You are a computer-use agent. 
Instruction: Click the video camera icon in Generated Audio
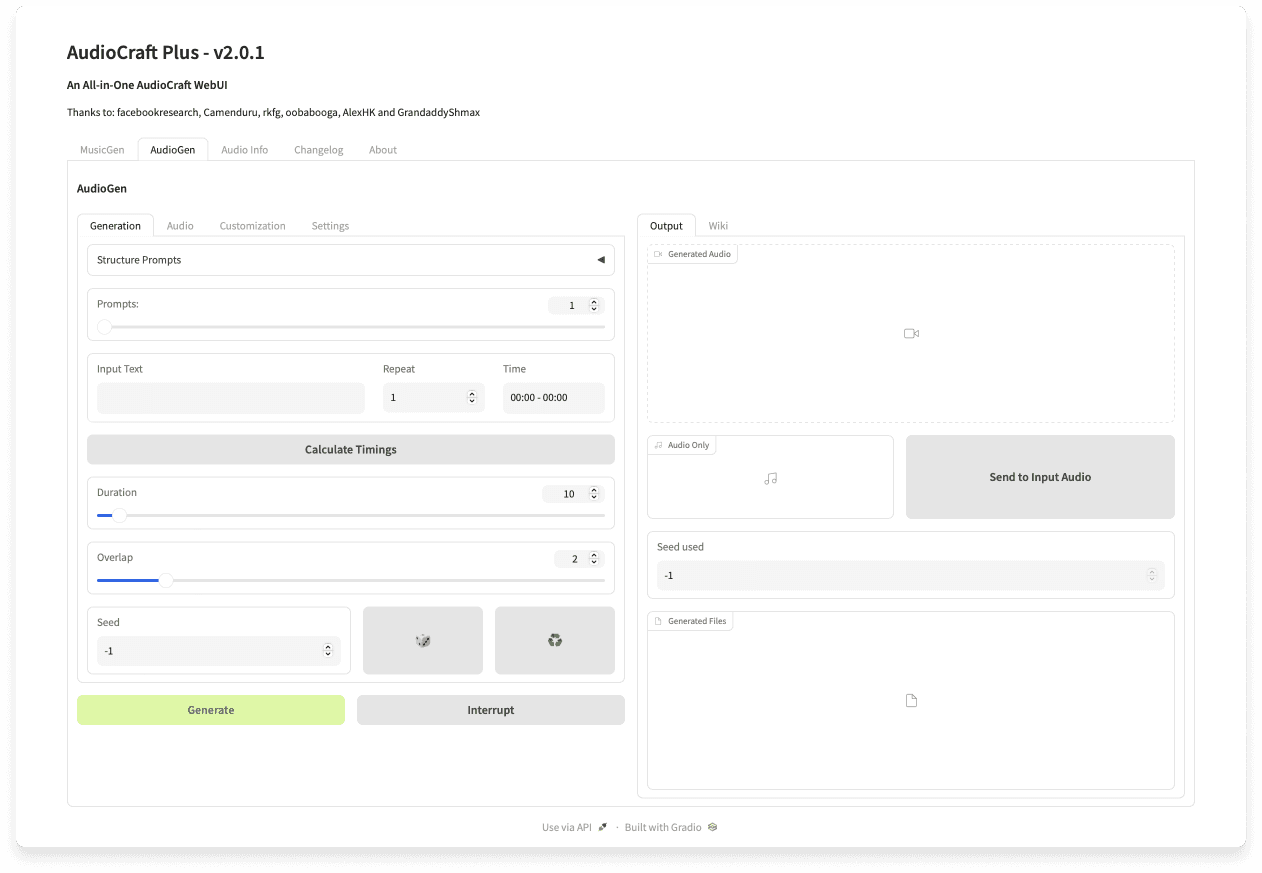pos(911,333)
